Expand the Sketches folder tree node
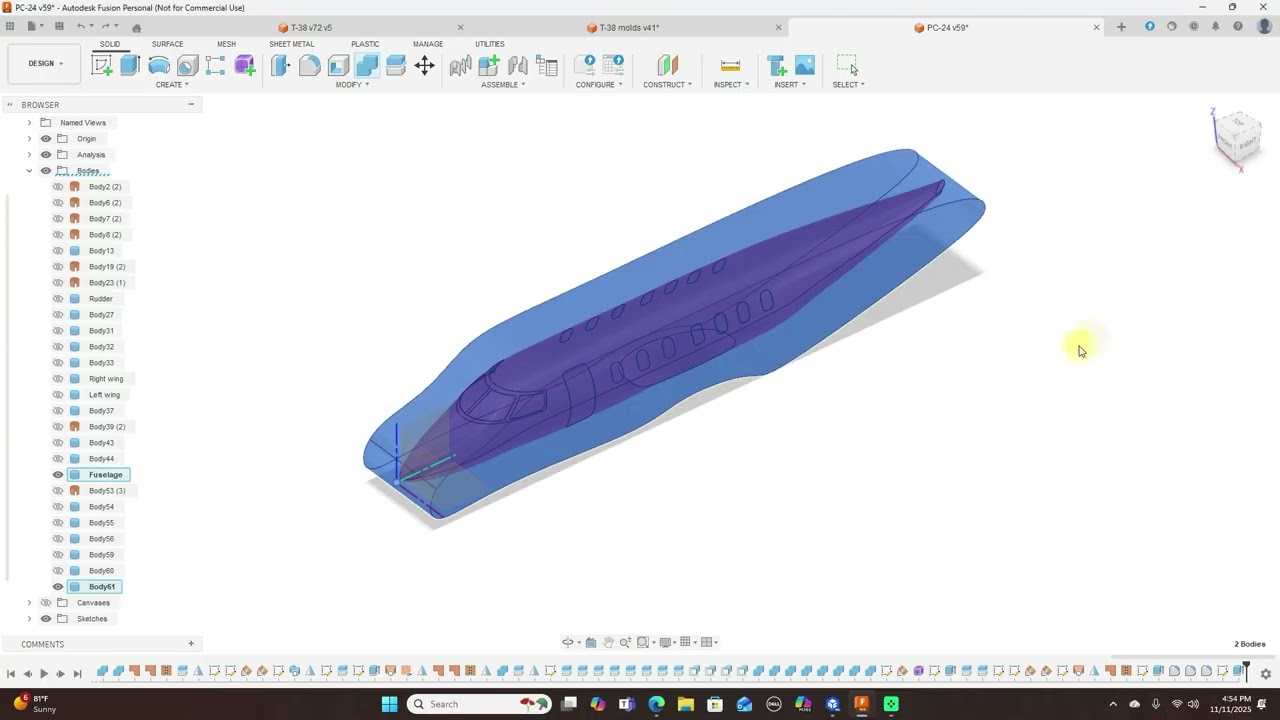The height and width of the screenshot is (720, 1280). pyautogui.click(x=29, y=619)
